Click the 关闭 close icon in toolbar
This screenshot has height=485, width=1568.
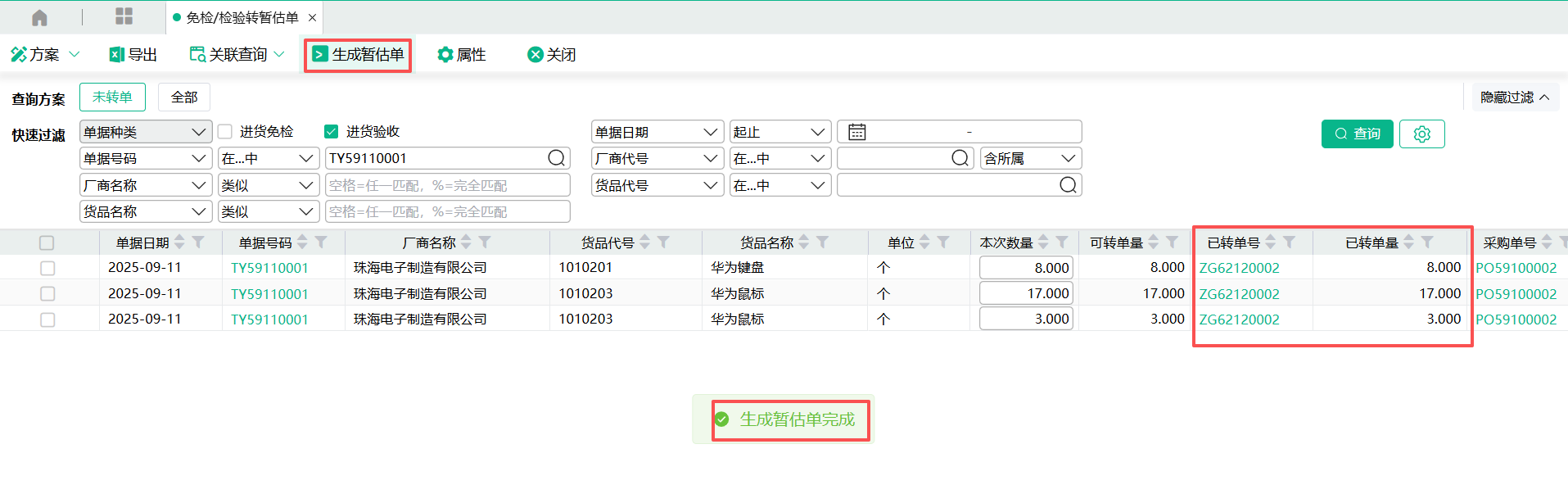click(535, 55)
